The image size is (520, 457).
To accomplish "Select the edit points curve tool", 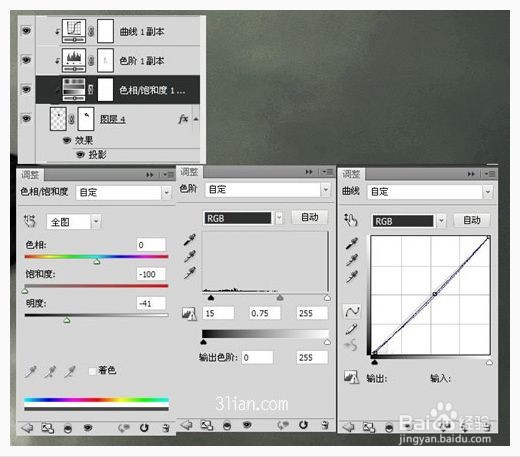I will [352, 311].
